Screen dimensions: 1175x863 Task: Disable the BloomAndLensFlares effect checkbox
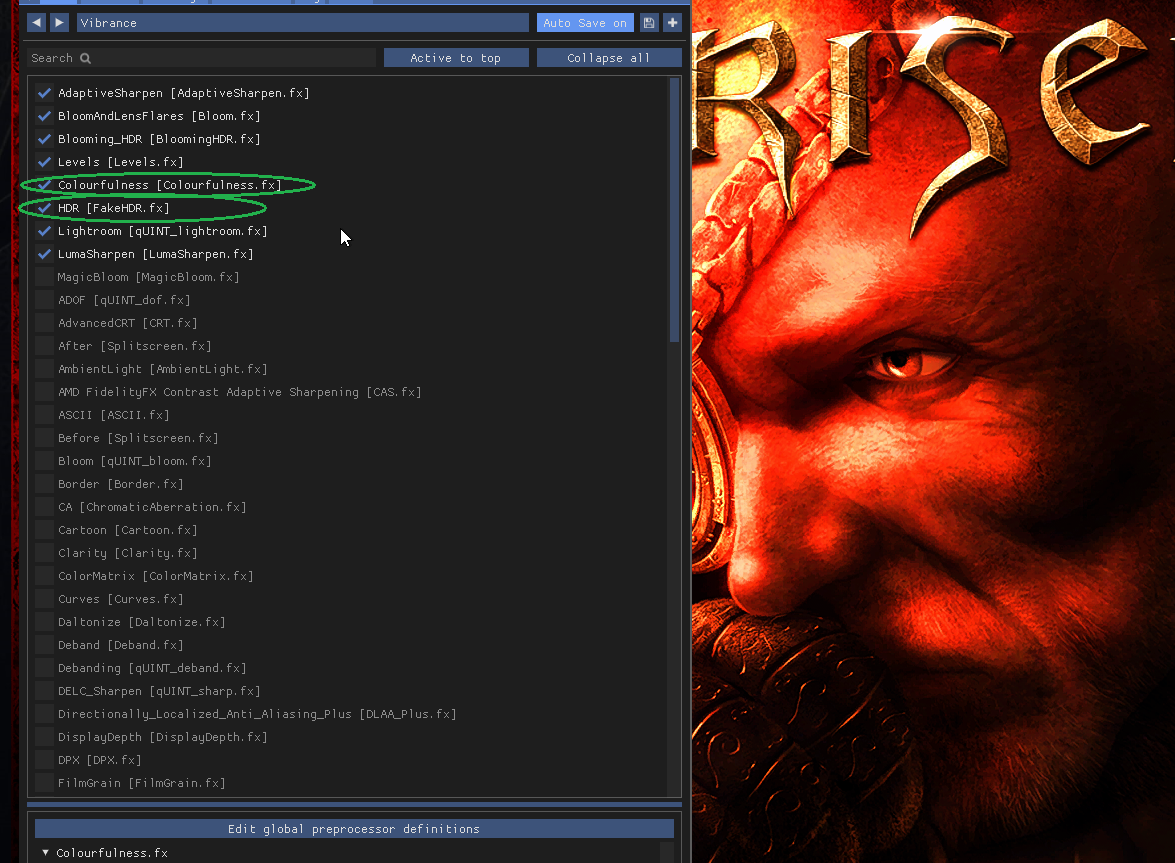pos(44,116)
